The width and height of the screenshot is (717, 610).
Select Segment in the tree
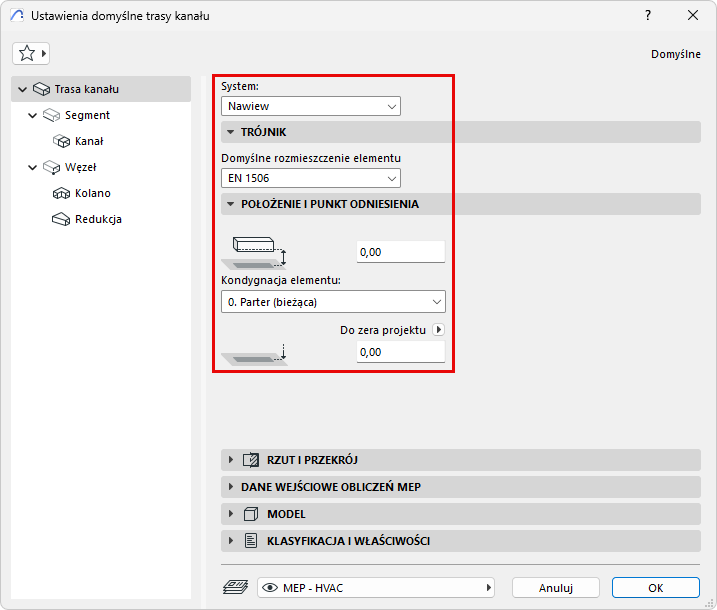pyautogui.click(x=87, y=115)
